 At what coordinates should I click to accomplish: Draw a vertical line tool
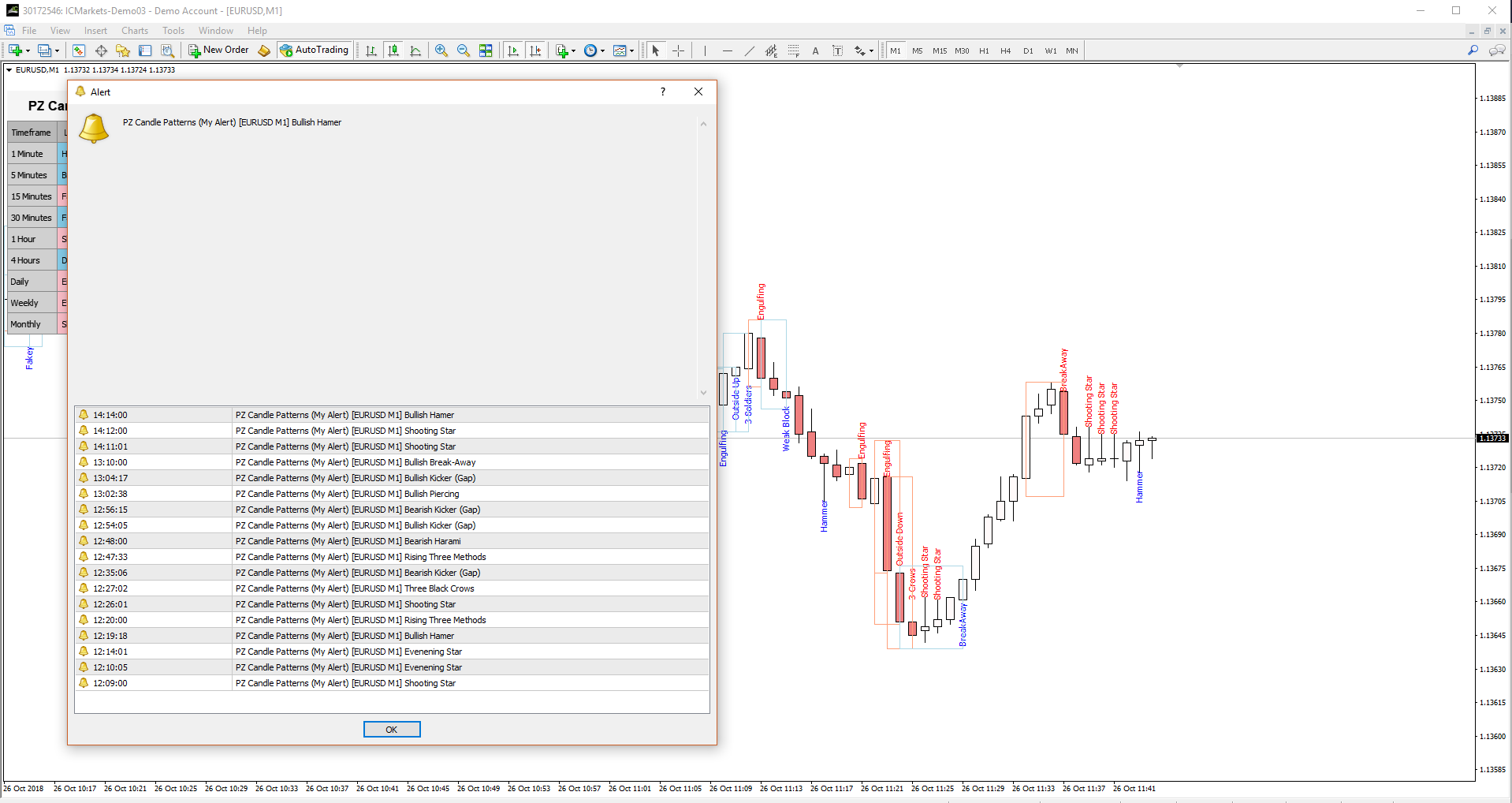[x=705, y=50]
